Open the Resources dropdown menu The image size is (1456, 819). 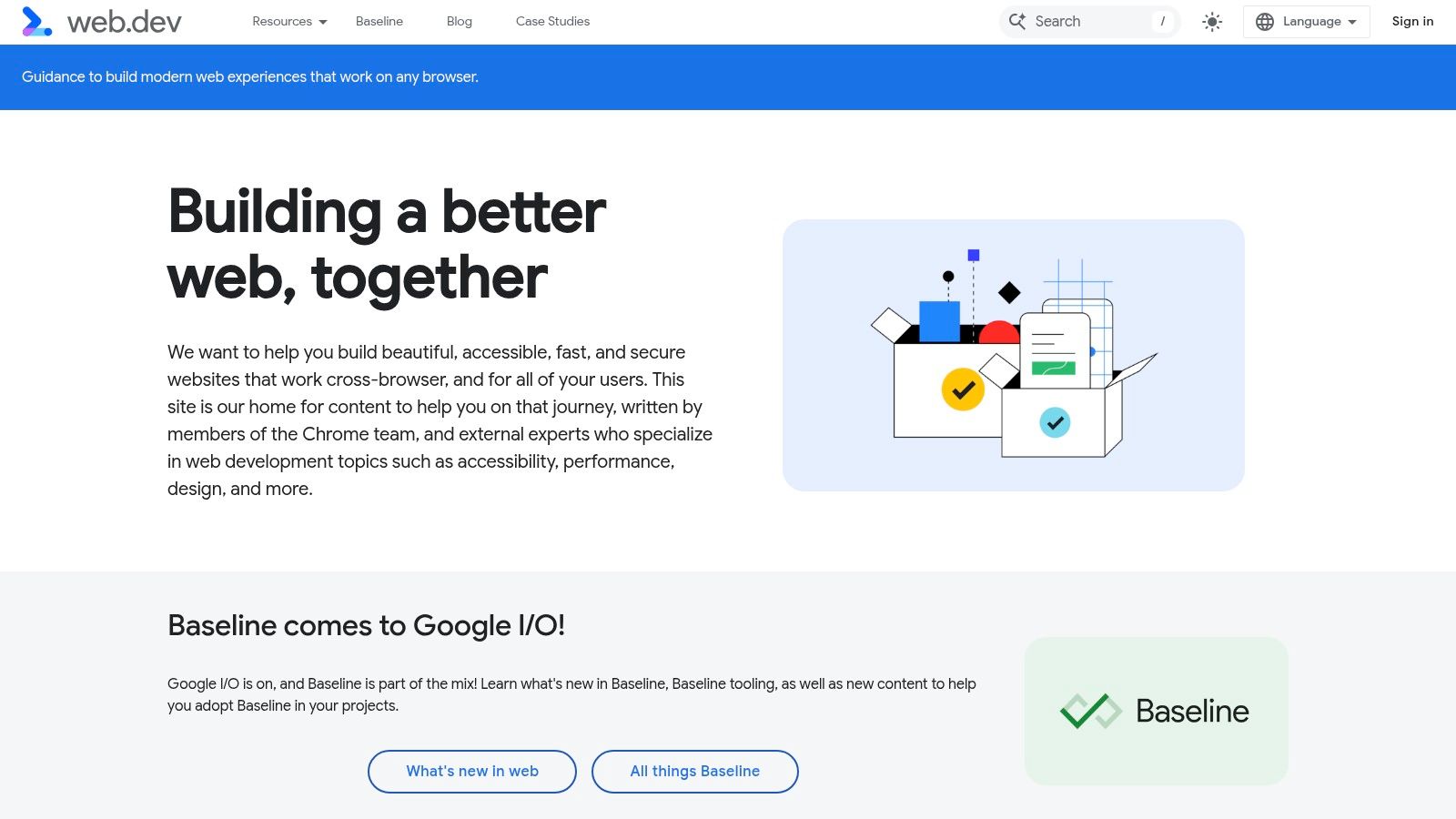(289, 22)
